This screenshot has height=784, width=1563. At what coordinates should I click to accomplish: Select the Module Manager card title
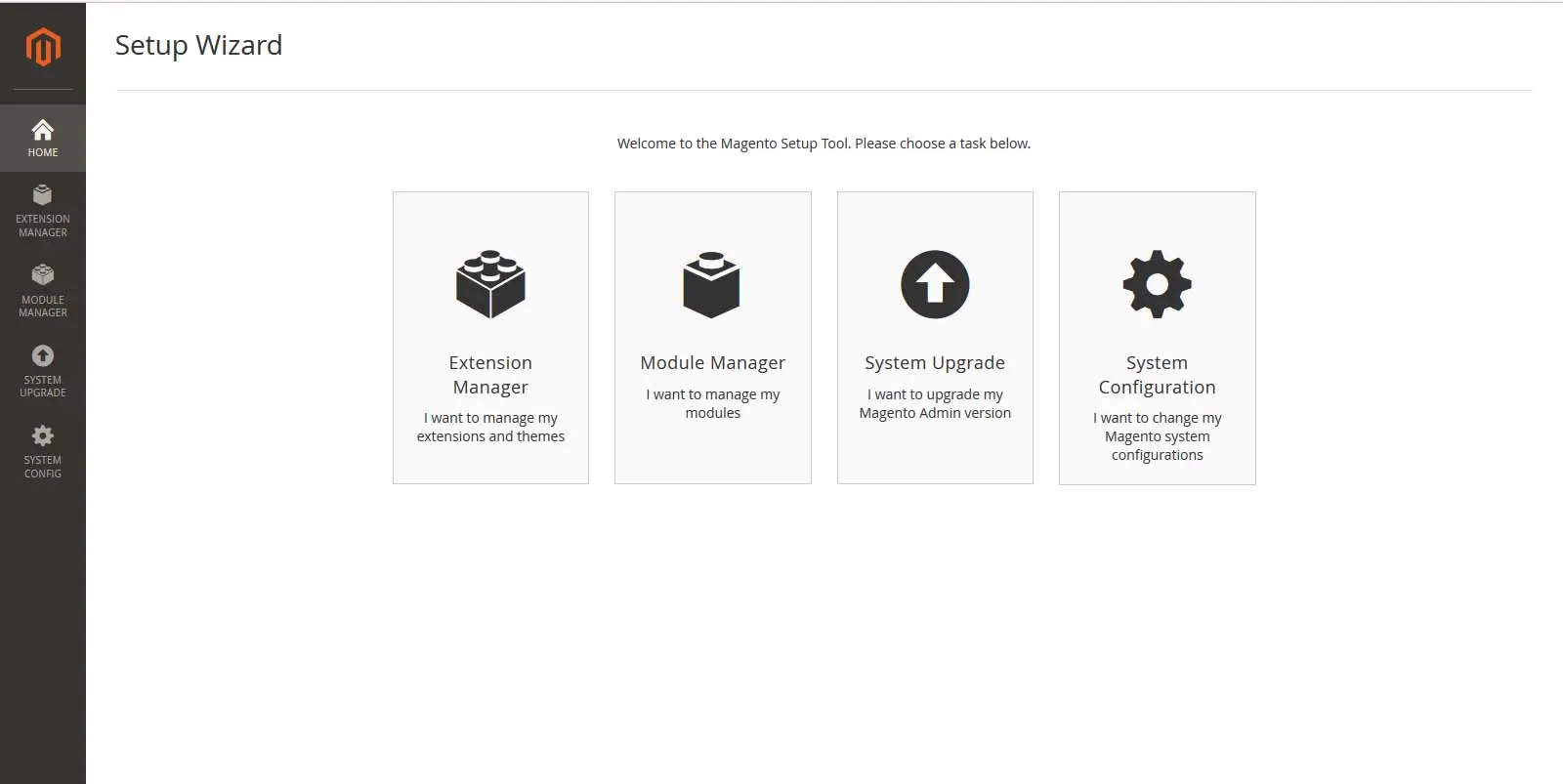(x=712, y=362)
